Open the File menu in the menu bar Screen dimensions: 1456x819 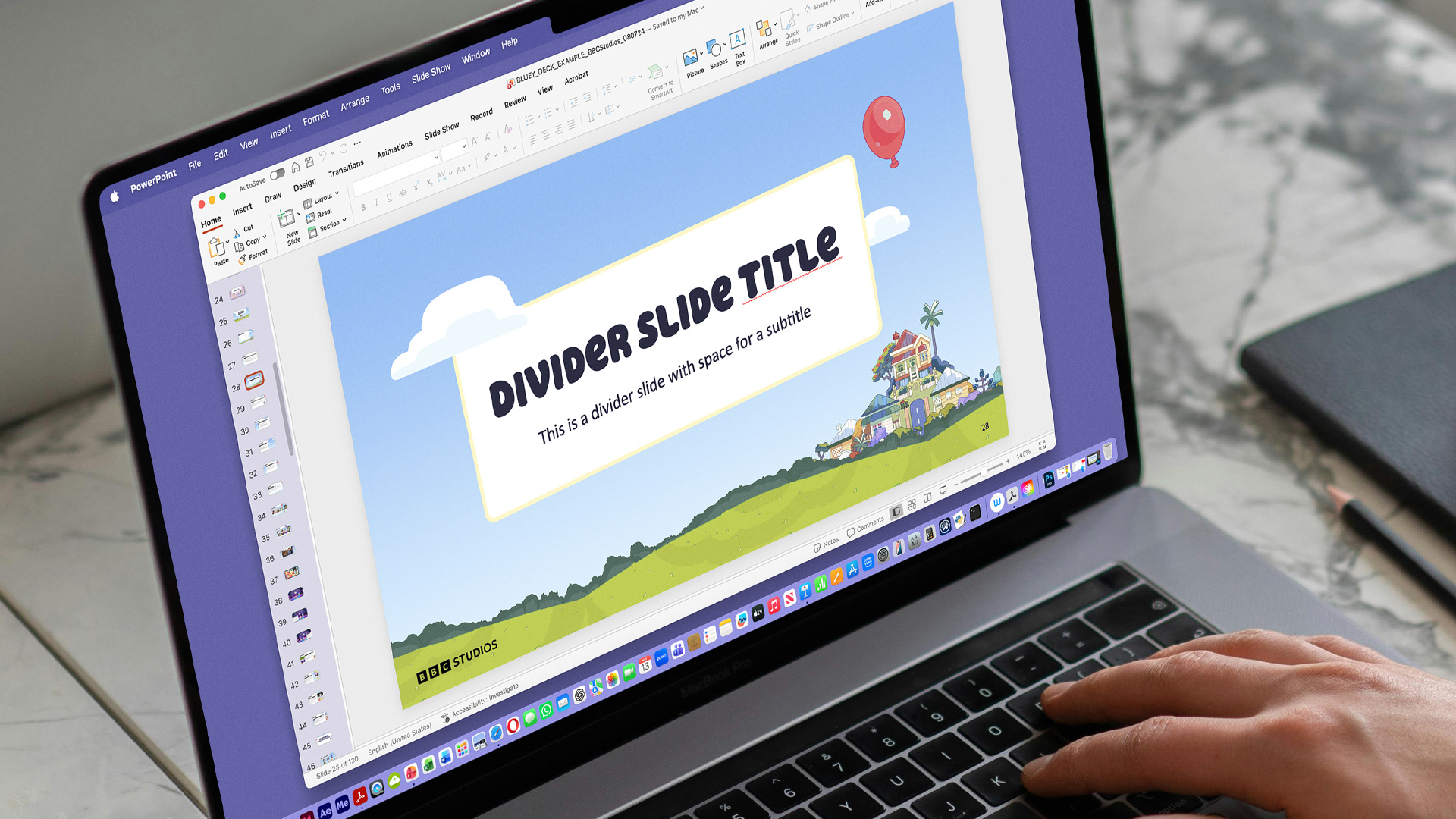pyautogui.click(x=195, y=164)
